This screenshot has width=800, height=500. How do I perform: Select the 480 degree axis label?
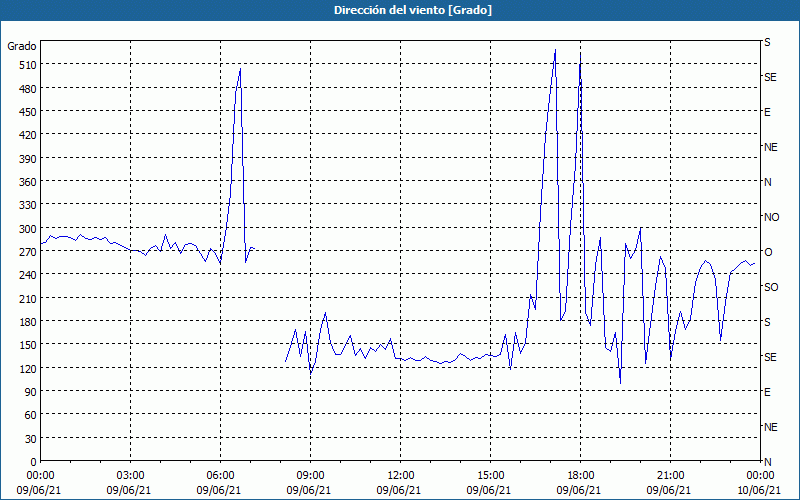28,89
